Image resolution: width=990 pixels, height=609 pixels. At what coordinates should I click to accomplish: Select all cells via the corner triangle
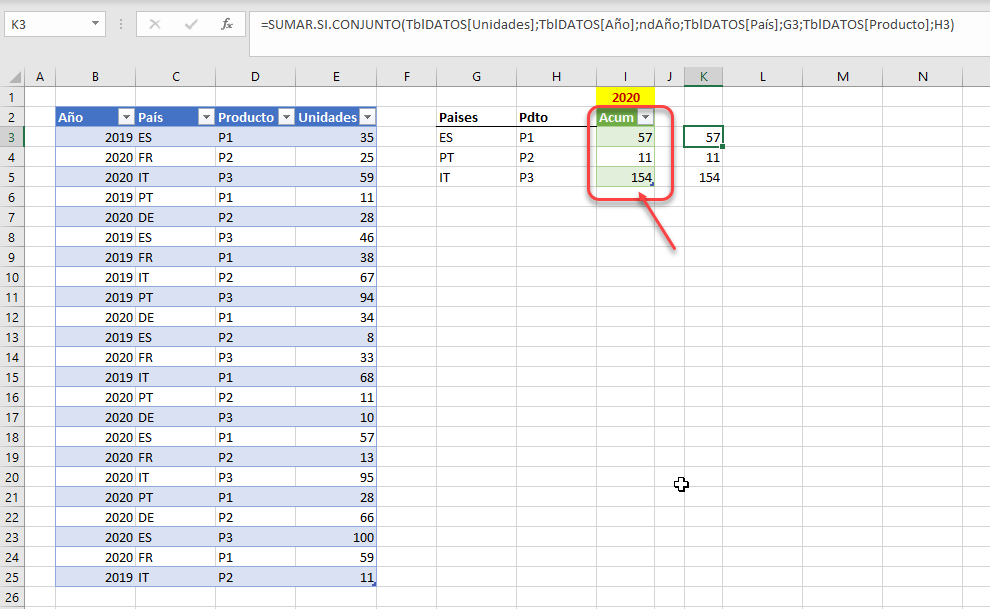[14, 77]
